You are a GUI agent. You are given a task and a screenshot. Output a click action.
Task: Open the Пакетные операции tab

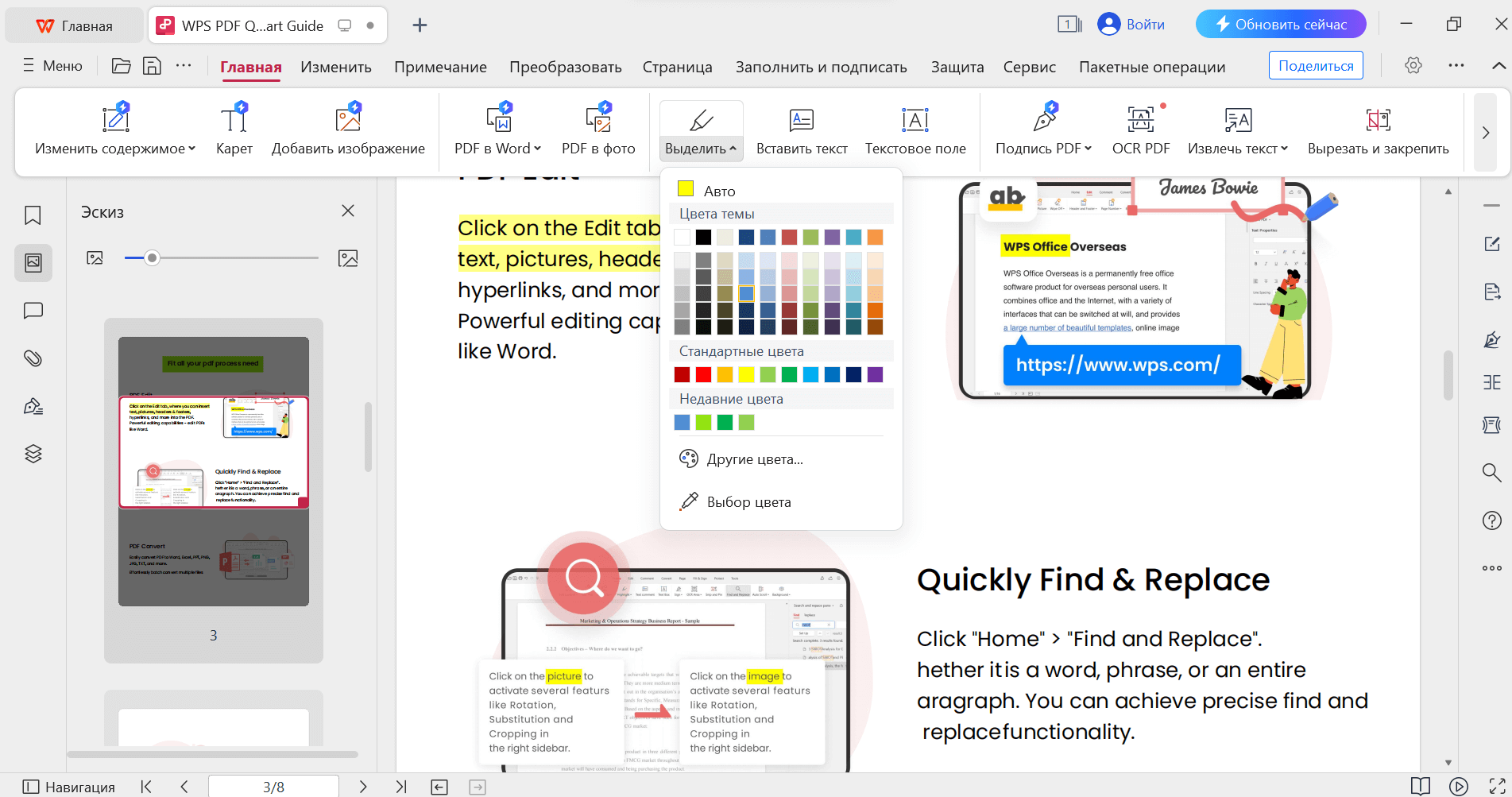(1152, 68)
